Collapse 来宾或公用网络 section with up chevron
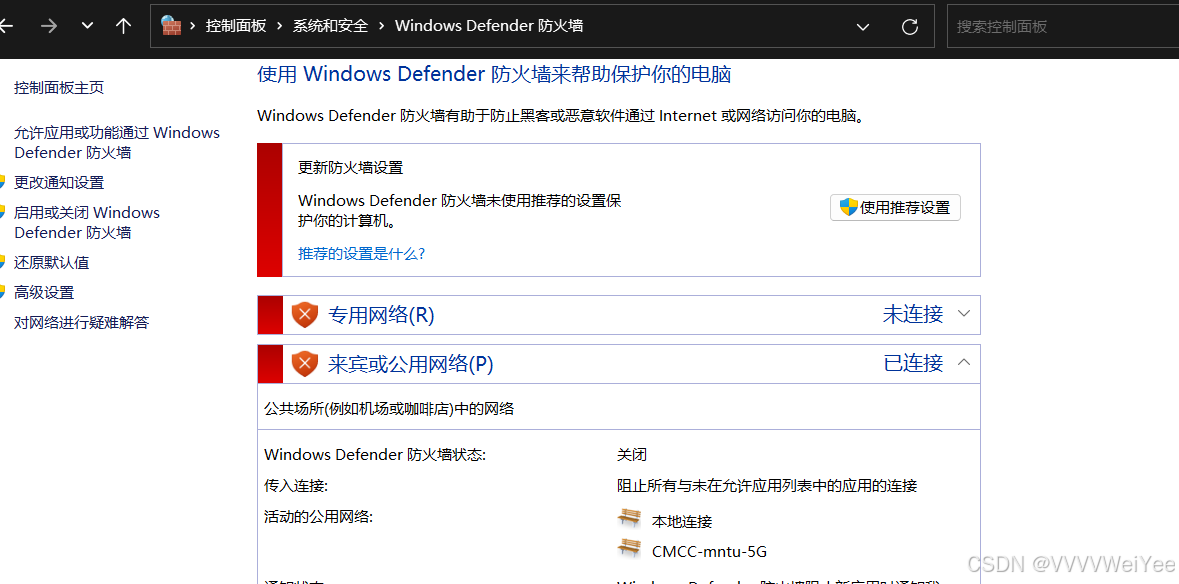The width and height of the screenshot is (1179, 584). [x=964, y=363]
